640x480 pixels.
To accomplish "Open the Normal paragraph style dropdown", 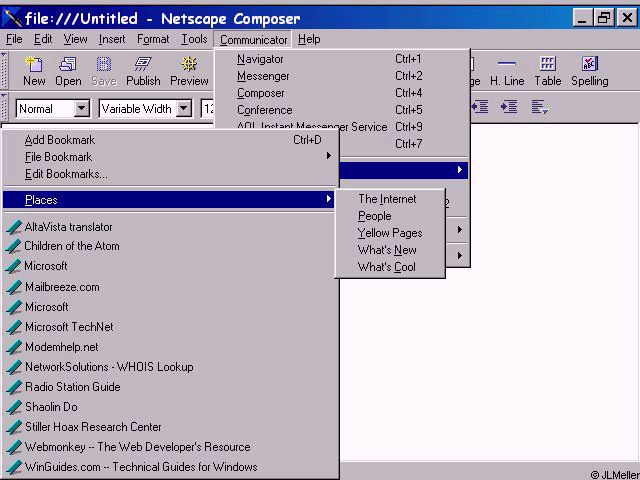I will [x=82, y=109].
